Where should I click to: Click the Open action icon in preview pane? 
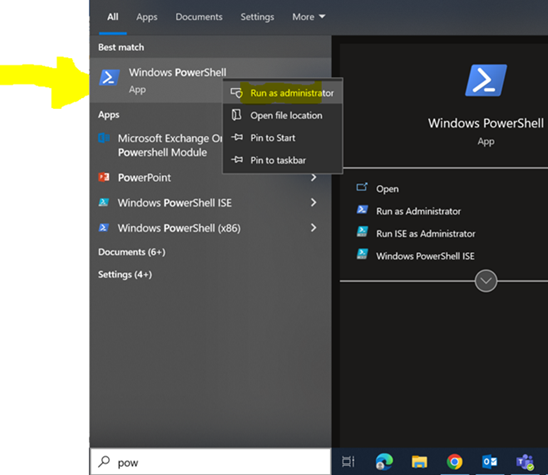pyautogui.click(x=362, y=187)
